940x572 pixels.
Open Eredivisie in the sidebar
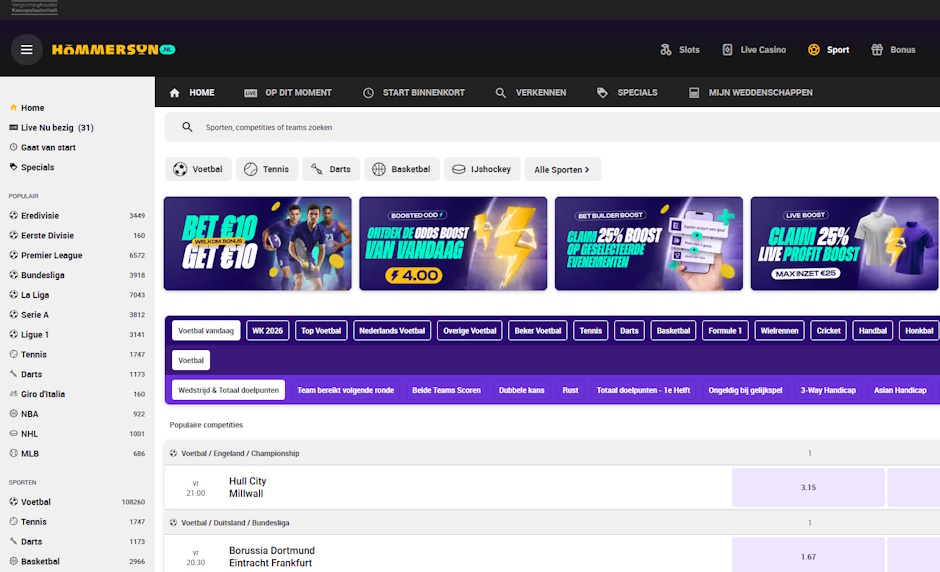[77, 215]
